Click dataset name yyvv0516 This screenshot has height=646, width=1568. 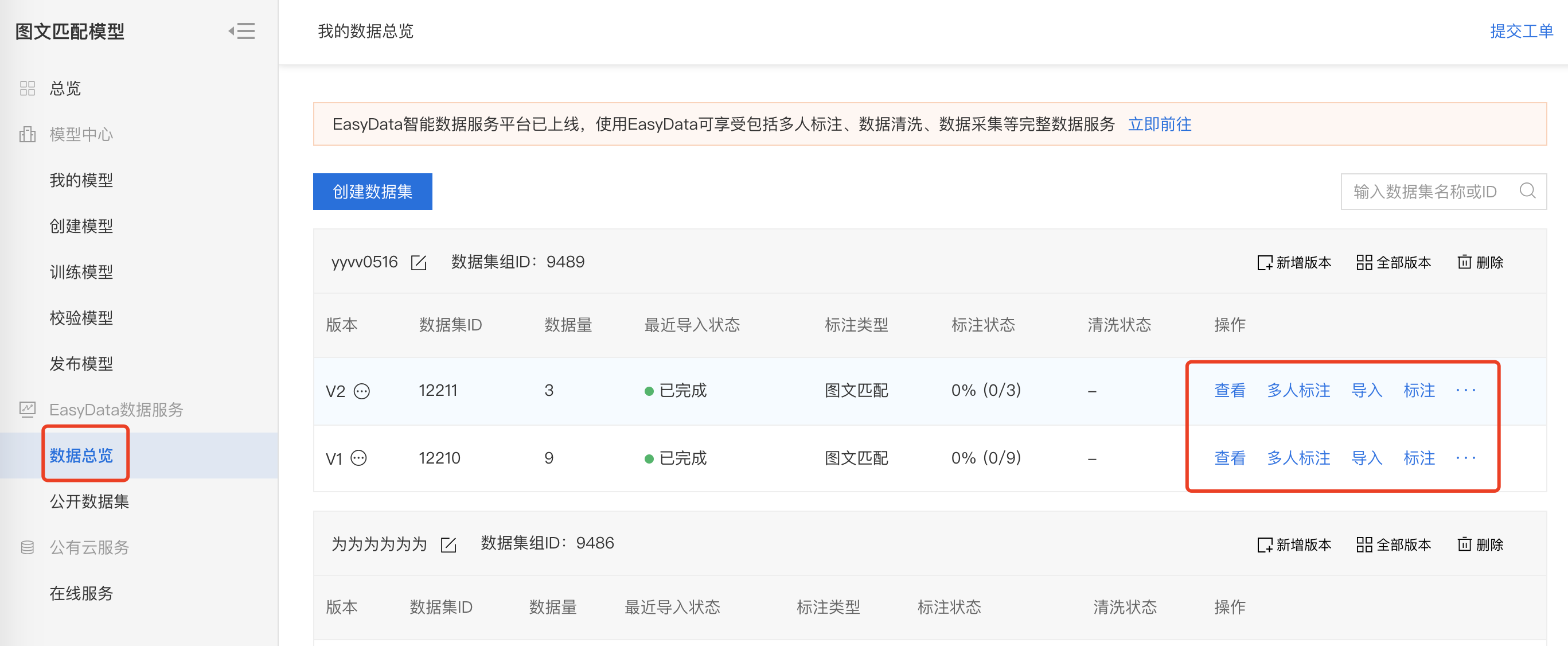tap(364, 262)
